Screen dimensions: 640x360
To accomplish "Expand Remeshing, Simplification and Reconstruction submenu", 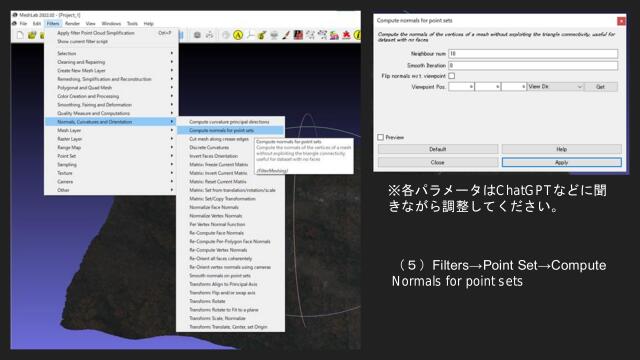I will [111, 79].
